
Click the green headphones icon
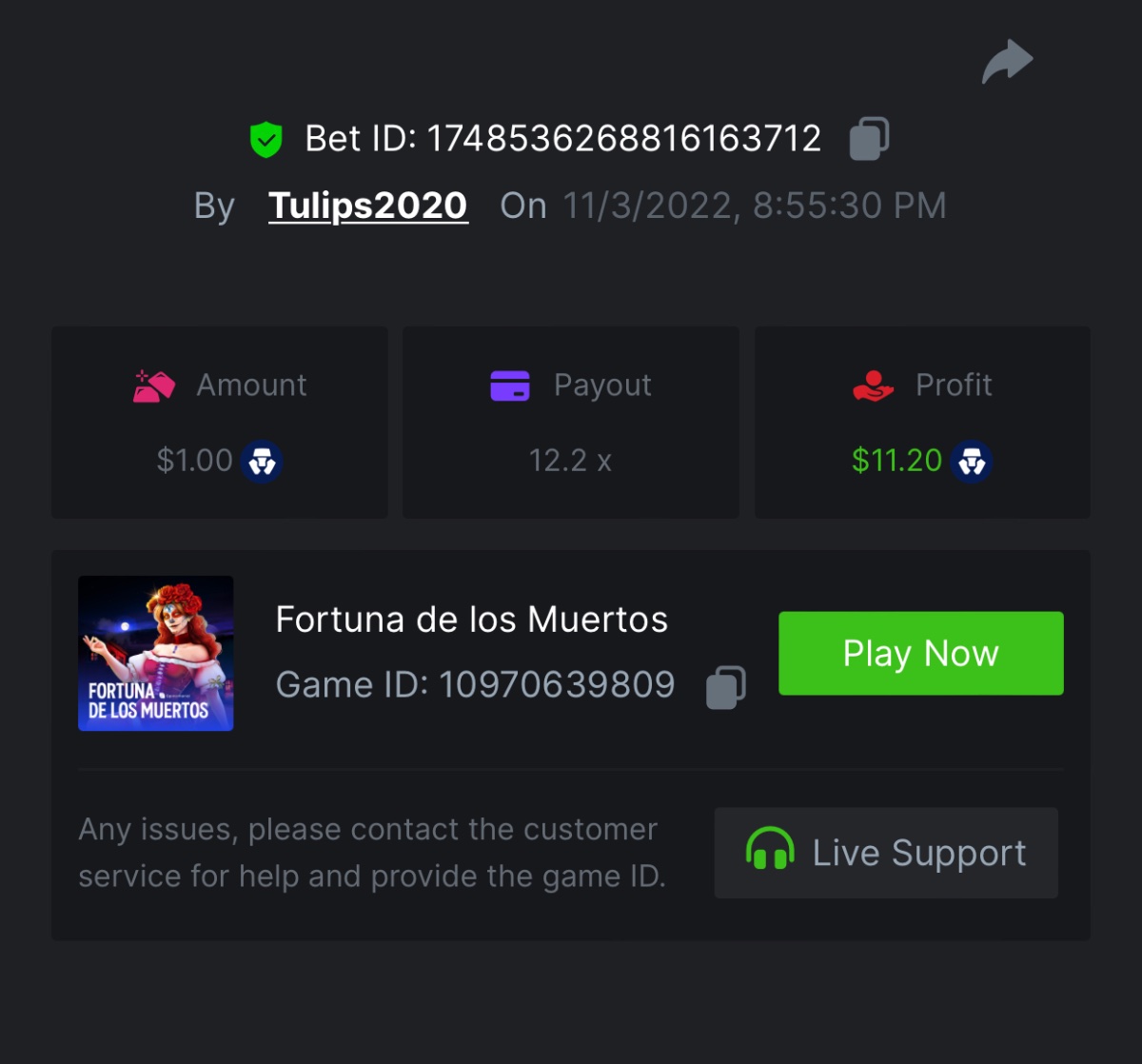pyautogui.click(x=769, y=849)
